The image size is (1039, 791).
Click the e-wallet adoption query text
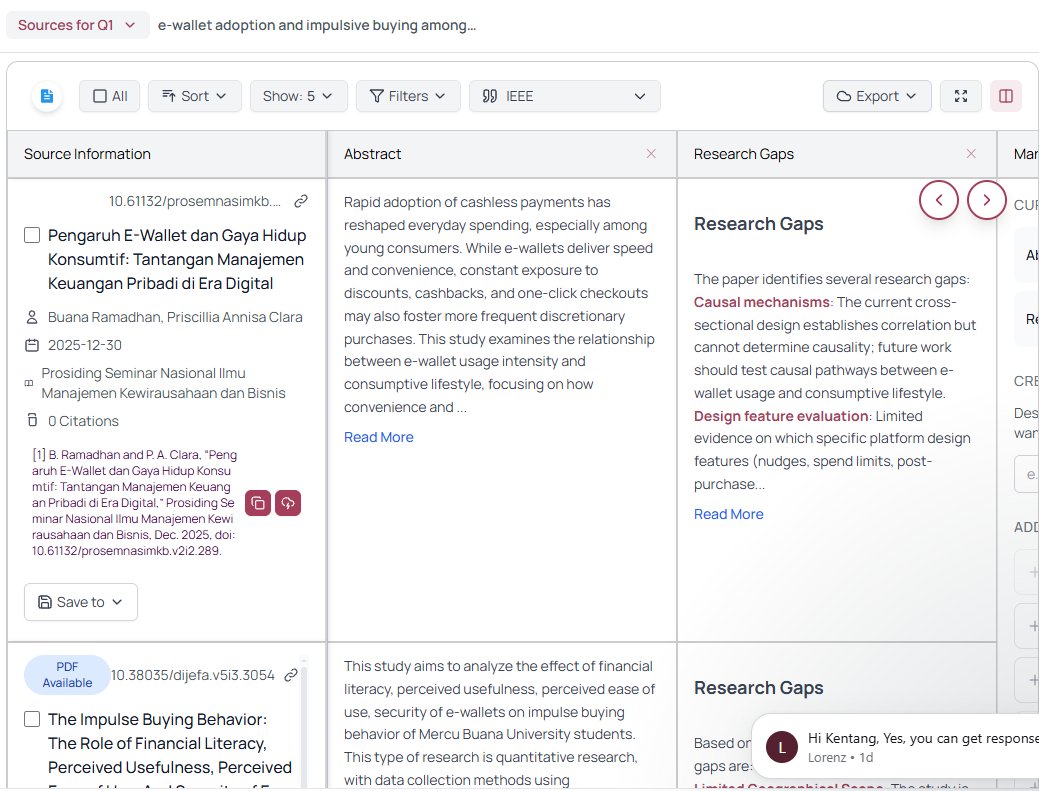[317, 25]
